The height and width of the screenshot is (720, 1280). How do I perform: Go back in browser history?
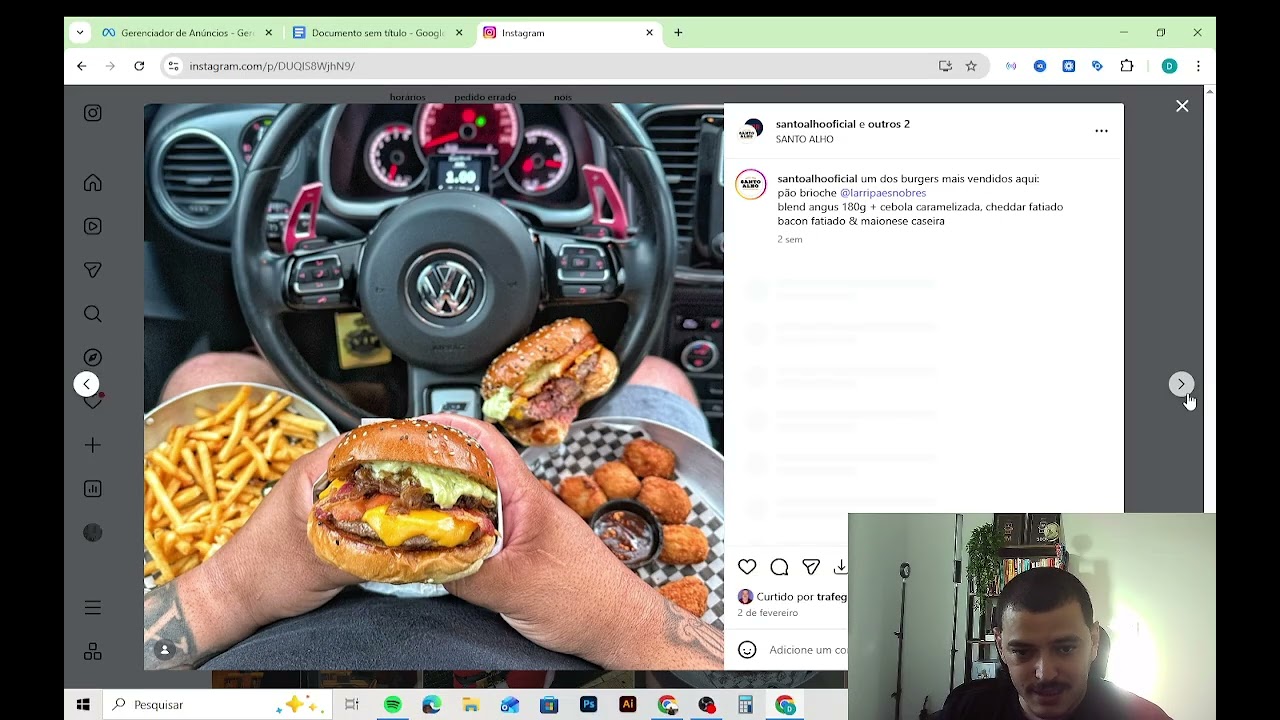(x=82, y=66)
